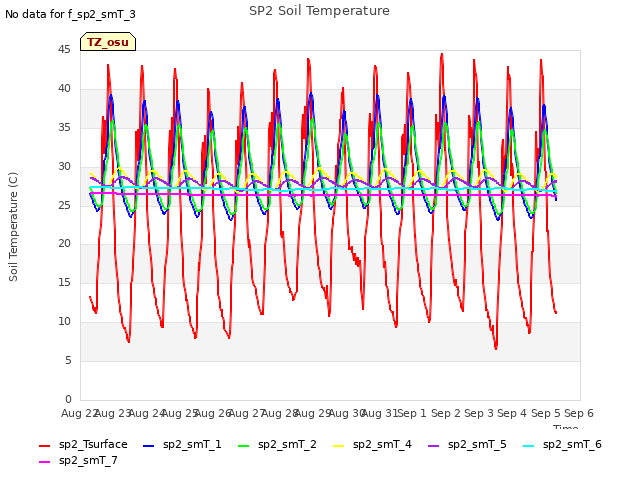
Task: Click the TZ_osu annotation label
Action: coord(108,42)
